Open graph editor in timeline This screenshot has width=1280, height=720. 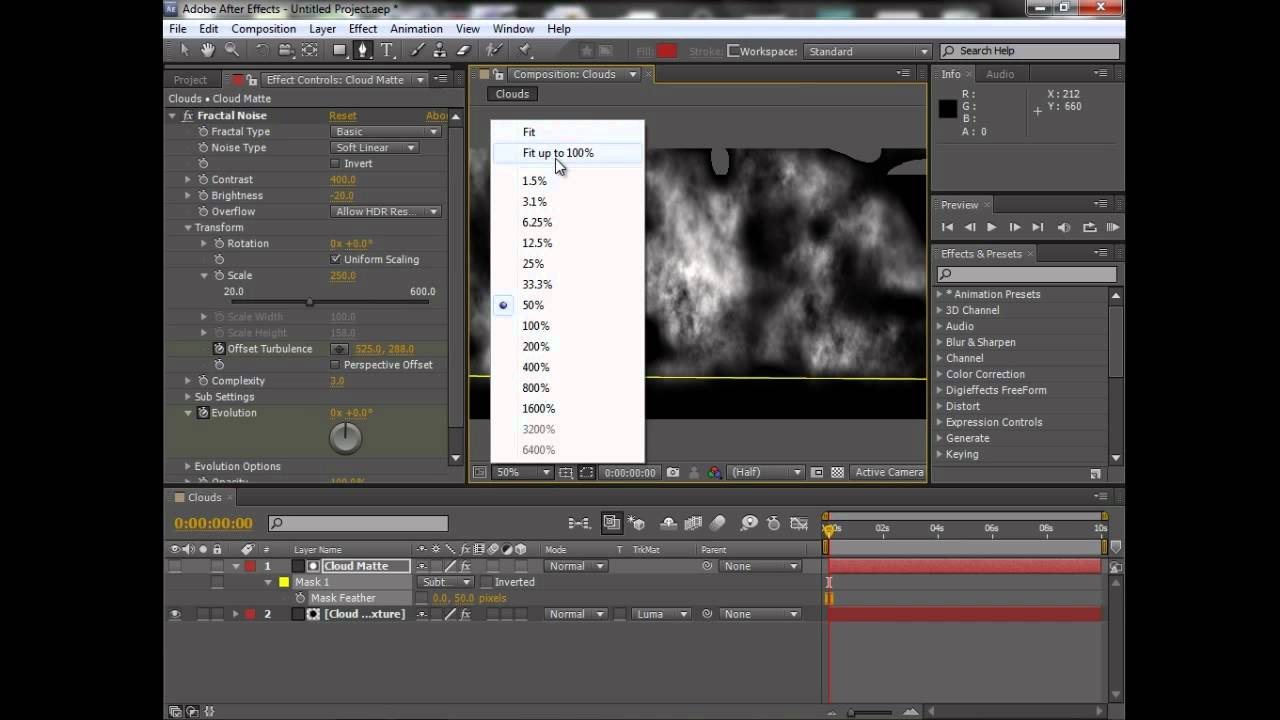point(799,523)
